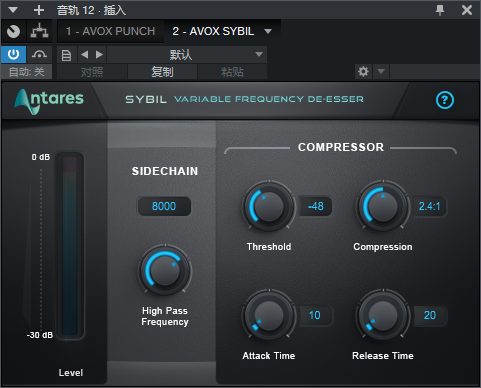Click the High Pass Frequency knob
The width and height of the screenshot is (481, 388).
165,270
